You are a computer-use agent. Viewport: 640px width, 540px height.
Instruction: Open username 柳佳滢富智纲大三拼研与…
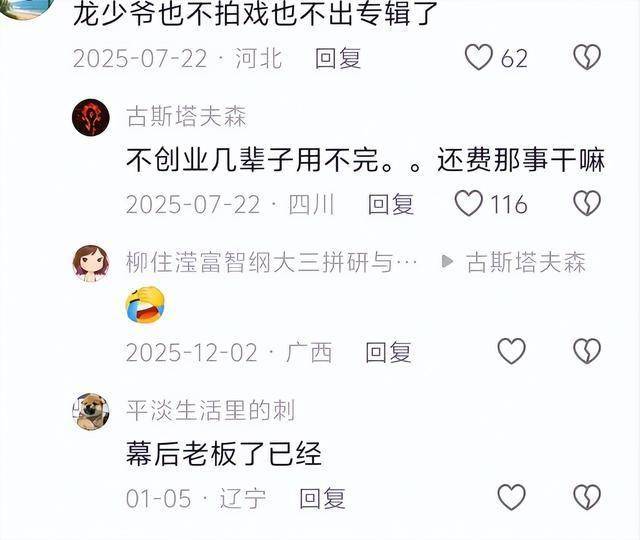(272, 262)
